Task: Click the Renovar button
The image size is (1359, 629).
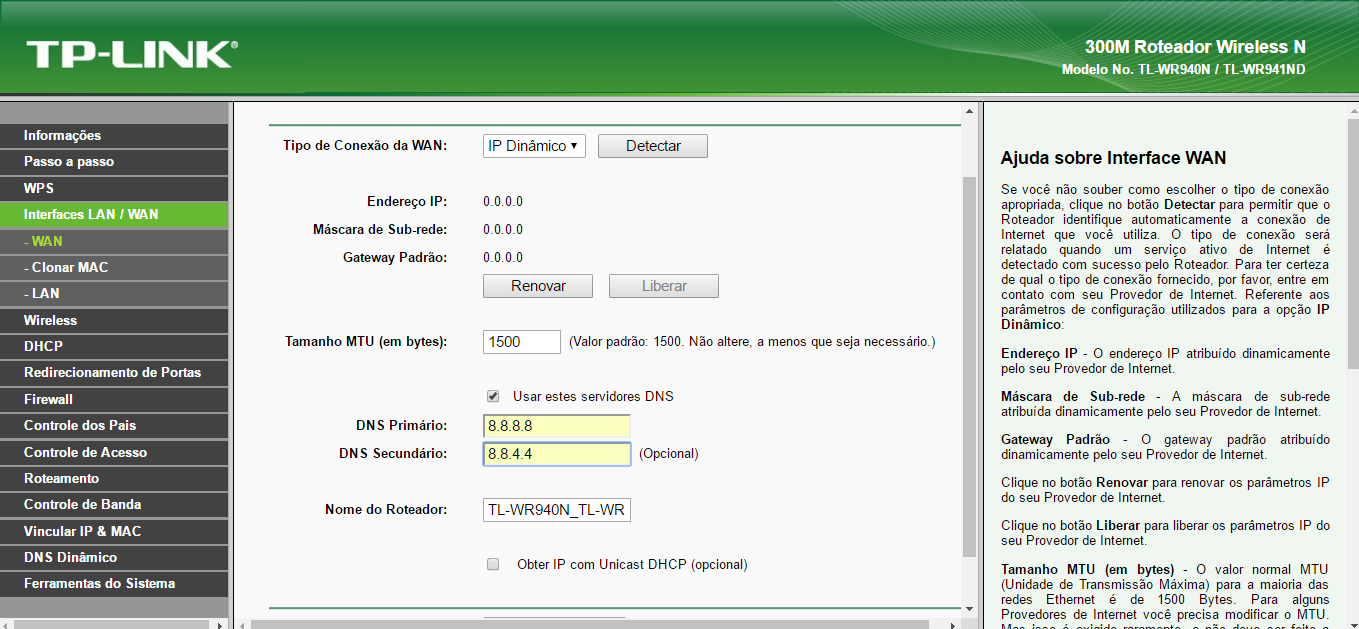Action: (538, 286)
